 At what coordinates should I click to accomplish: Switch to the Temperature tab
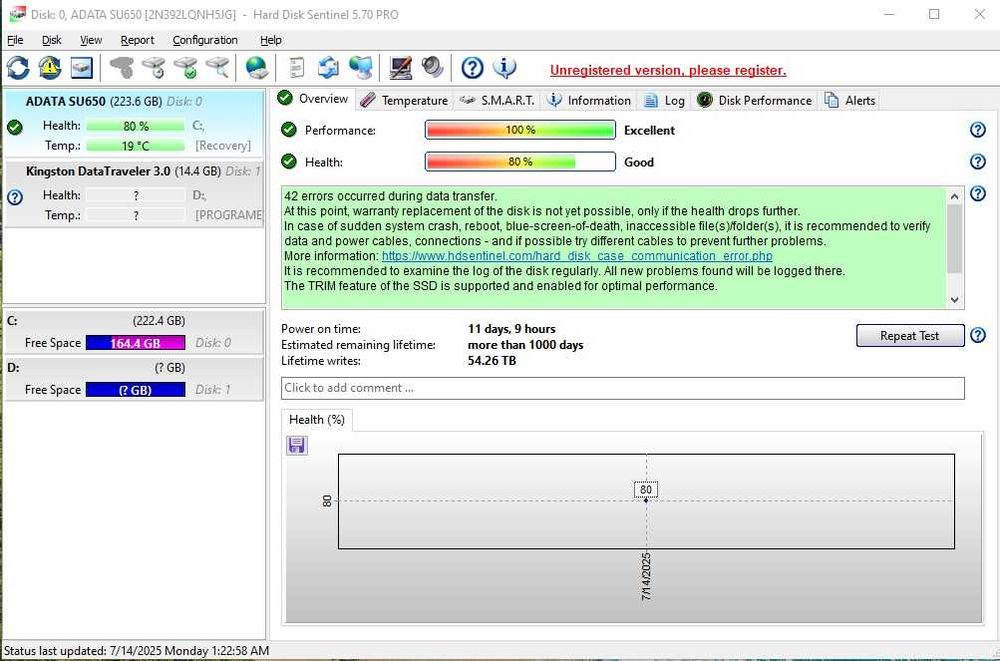404,100
